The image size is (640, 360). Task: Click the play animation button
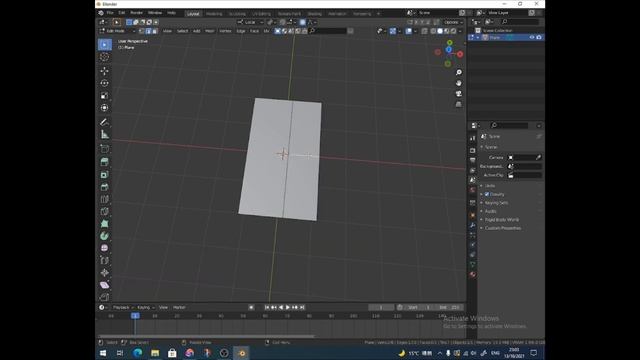click(x=288, y=307)
